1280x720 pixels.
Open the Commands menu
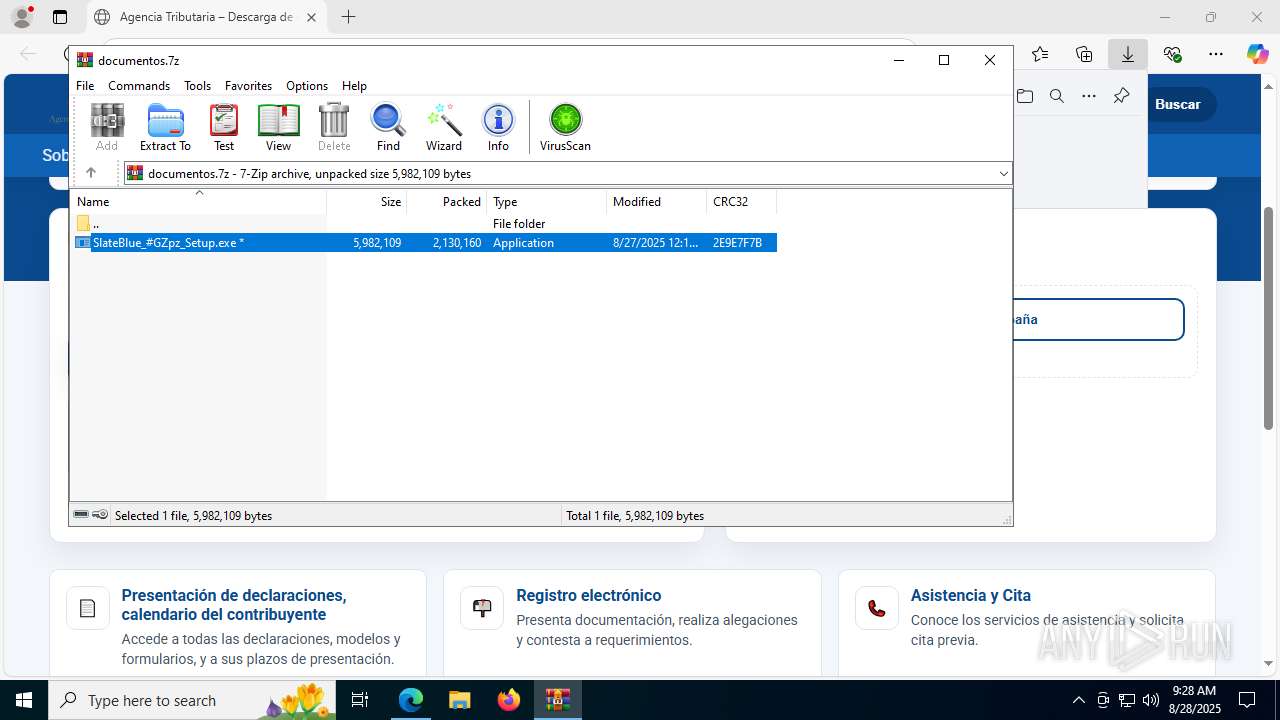pos(139,86)
